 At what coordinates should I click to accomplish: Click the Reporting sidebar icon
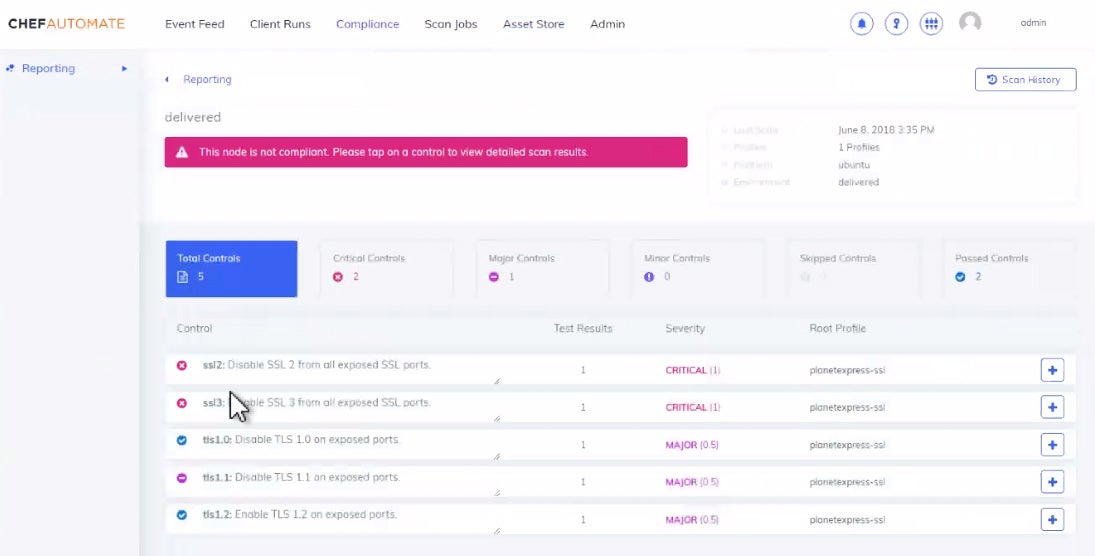[10, 68]
